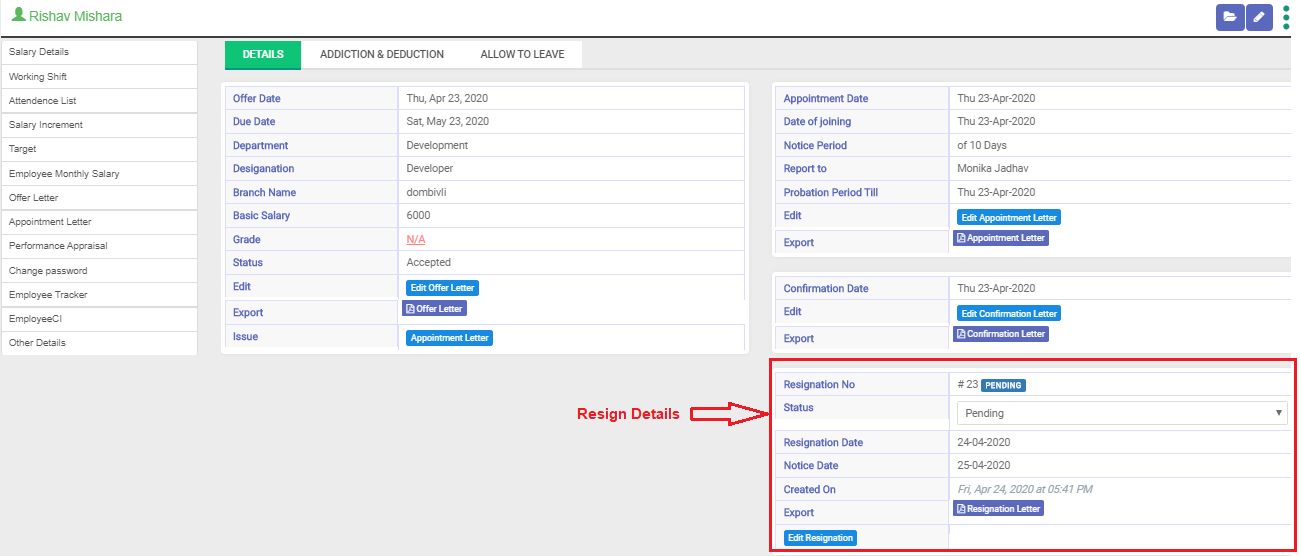This screenshot has height=556, width=1301.
Task: Open Salary Details in sidebar
Action: [x=99, y=52]
